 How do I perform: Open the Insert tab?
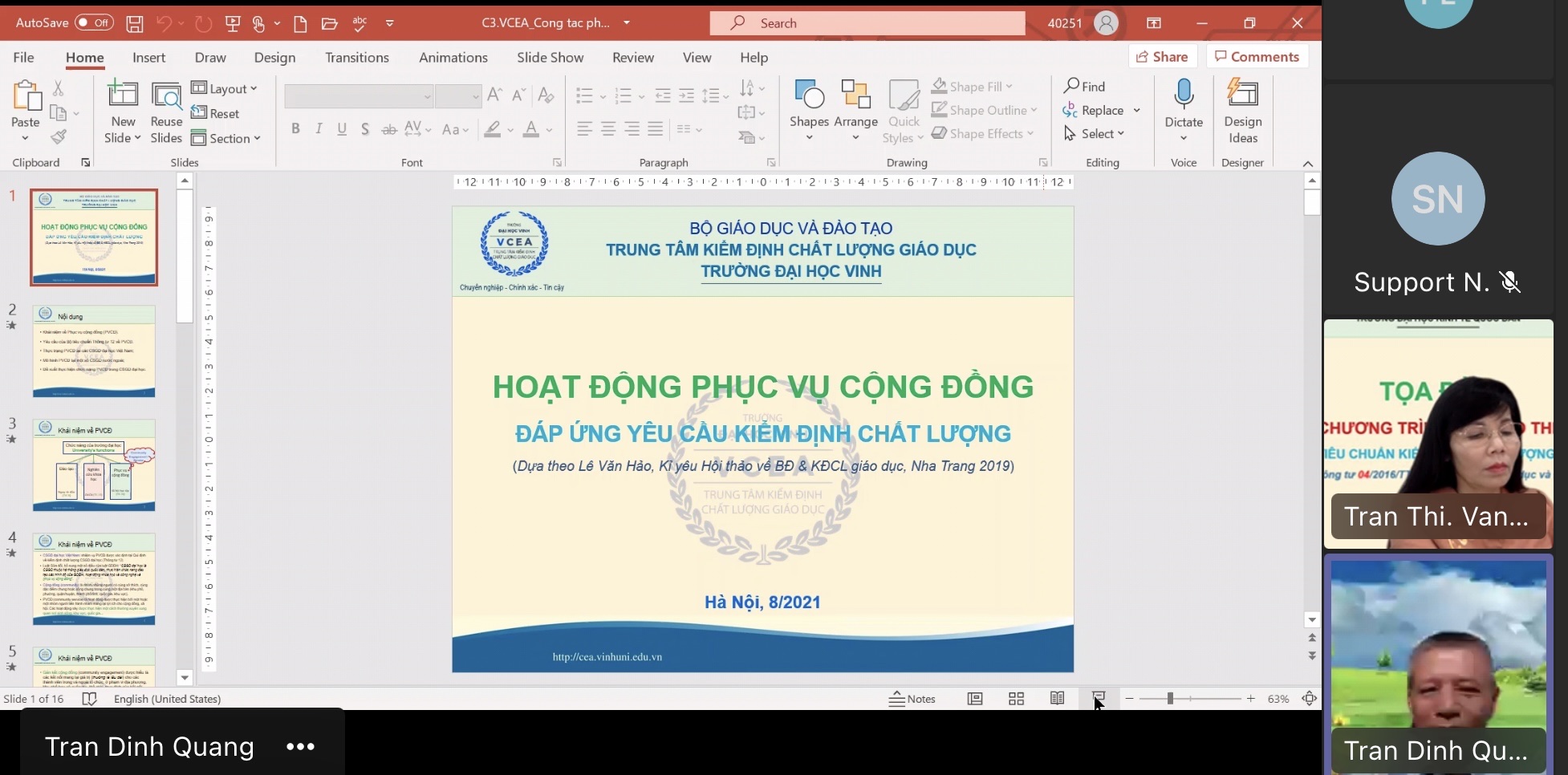(x=149, y=57)
